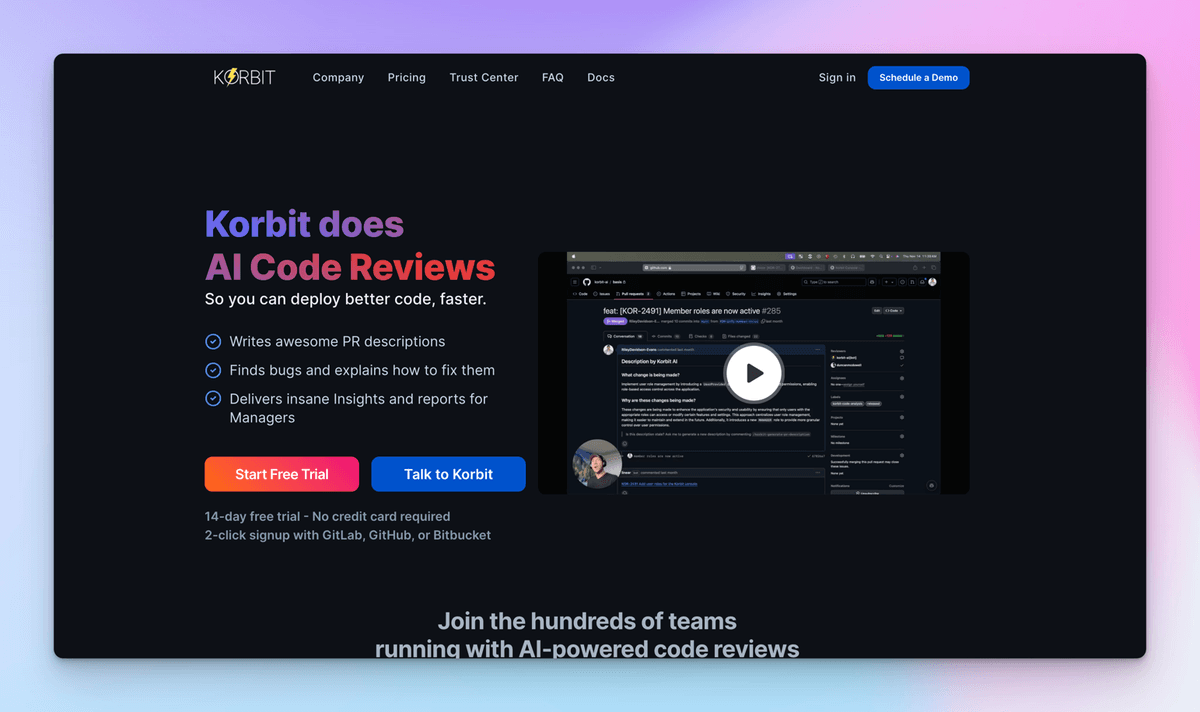Click the battery icon in the macOS menu bar

(x=860, y=255)
